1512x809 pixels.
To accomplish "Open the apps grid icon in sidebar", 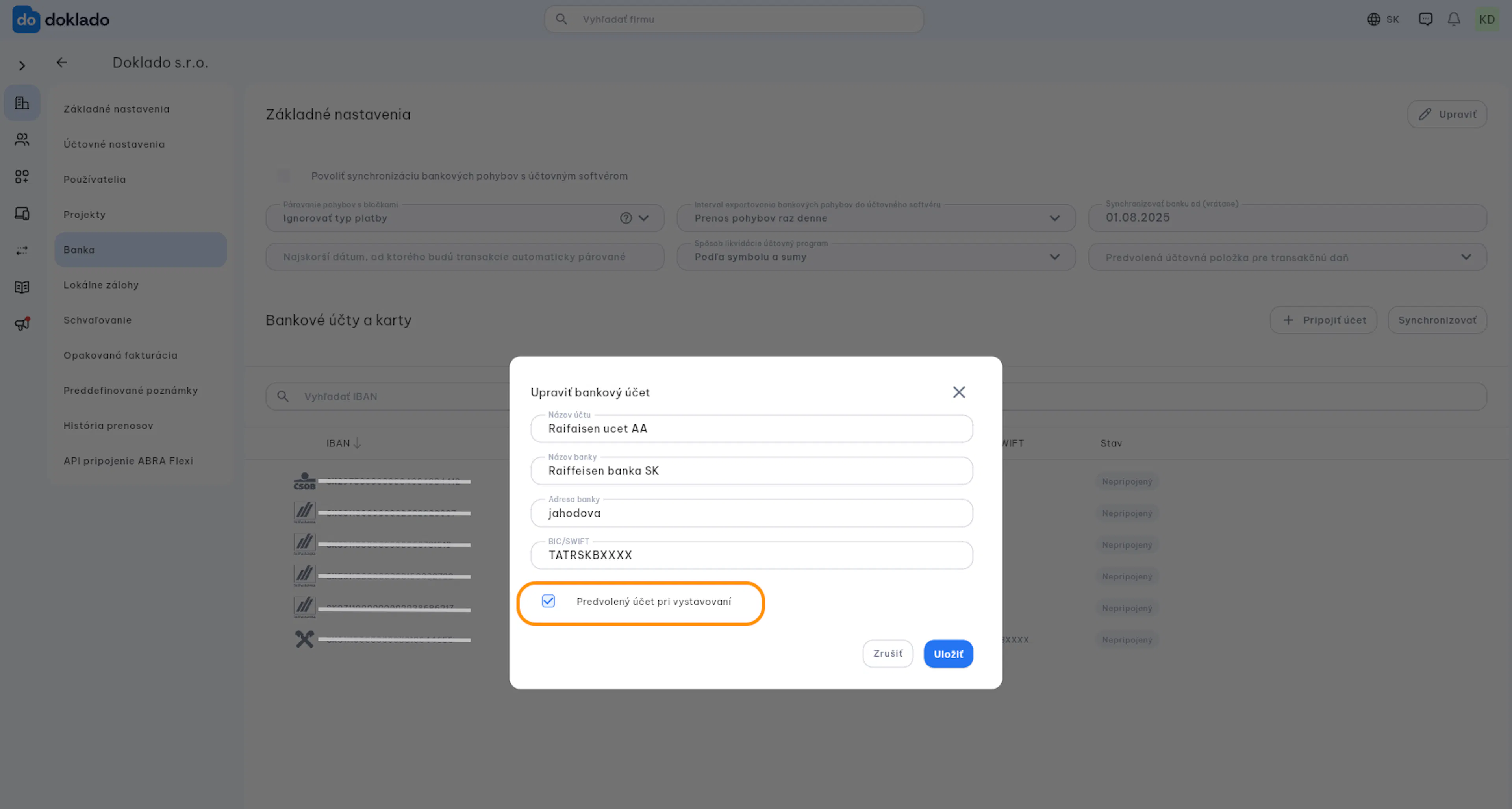I will [x=22, y=177].
